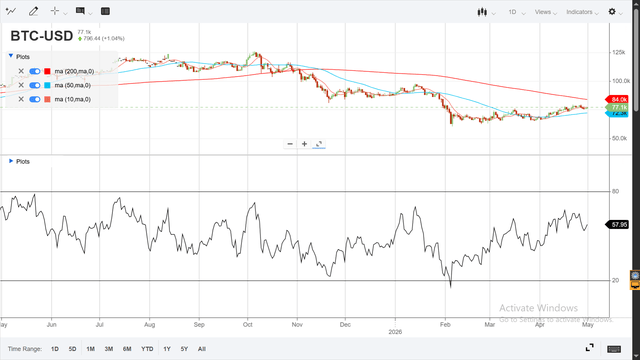Set time range to 3M
Viewport: 640px width, 360px height.
[x=109, y=349]
